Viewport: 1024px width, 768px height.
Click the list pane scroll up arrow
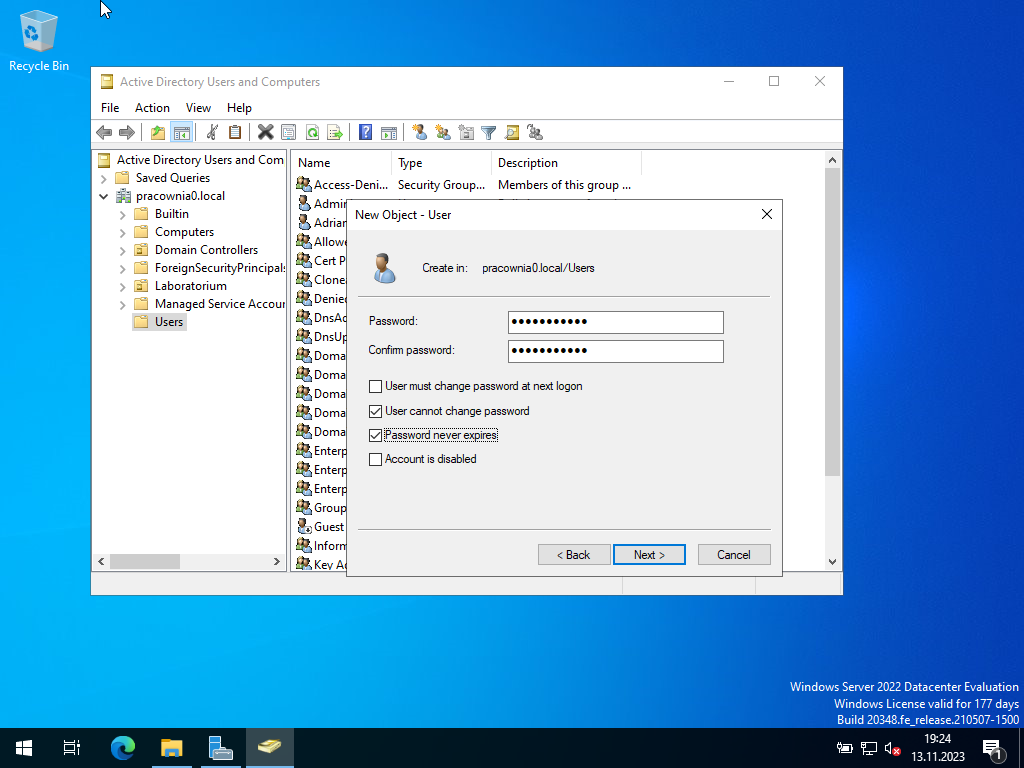coord(832,160)
